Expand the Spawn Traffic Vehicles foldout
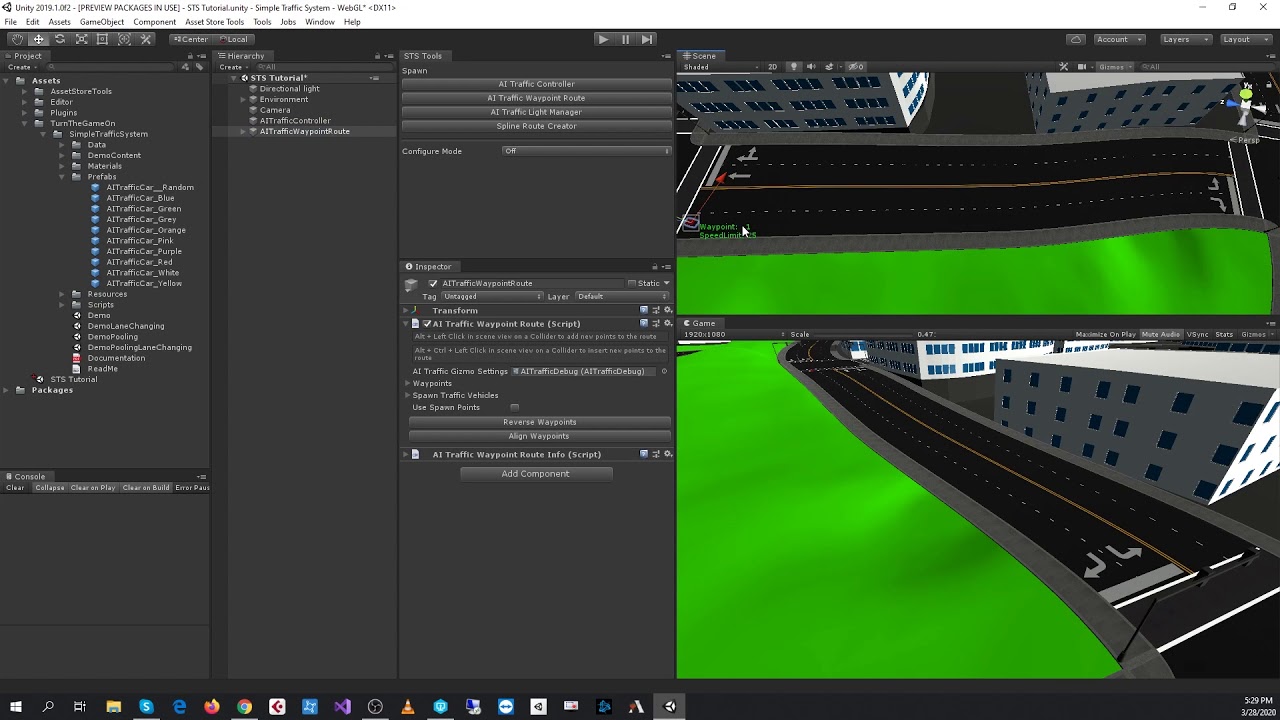Screen dimensions: 1280x720 [408, 395]
